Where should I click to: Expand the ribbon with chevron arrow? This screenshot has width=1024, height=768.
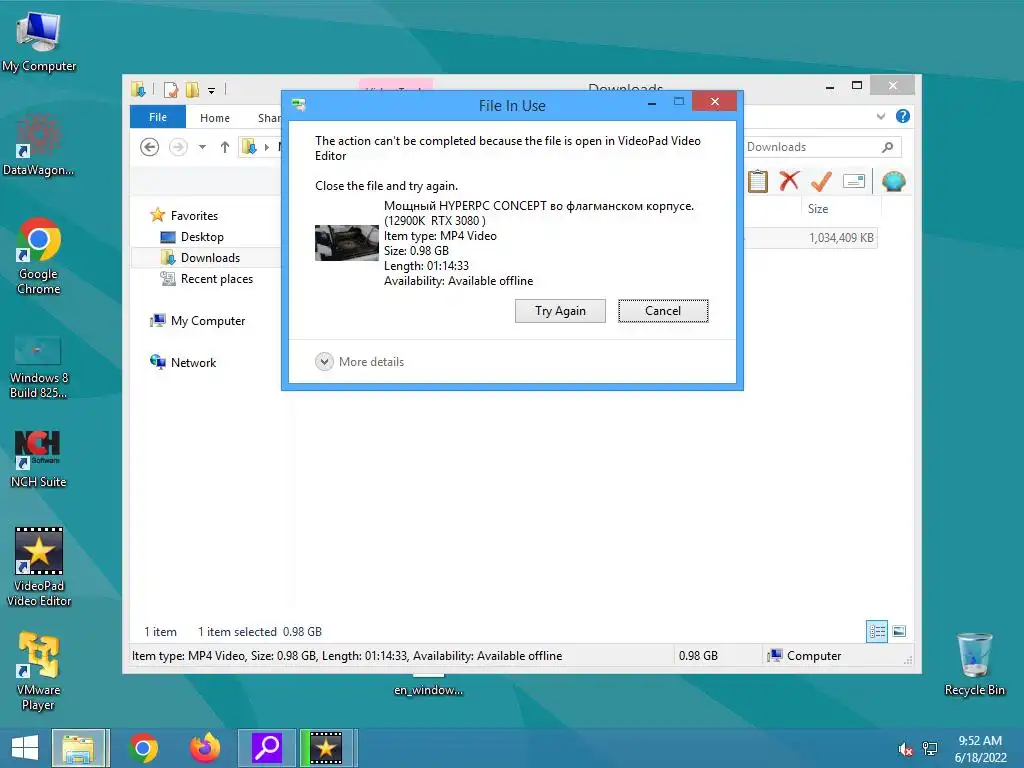(x=881, y=116)
